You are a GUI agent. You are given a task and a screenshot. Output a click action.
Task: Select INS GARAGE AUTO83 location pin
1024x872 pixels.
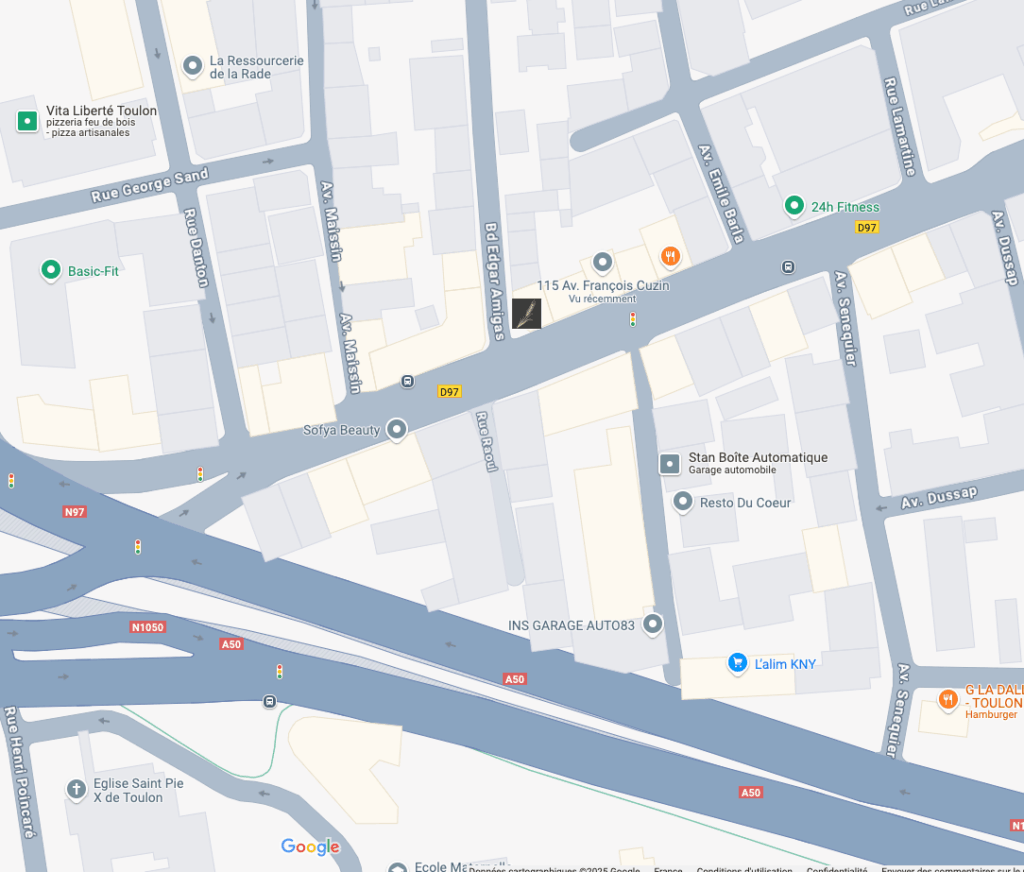pos(652,624)
